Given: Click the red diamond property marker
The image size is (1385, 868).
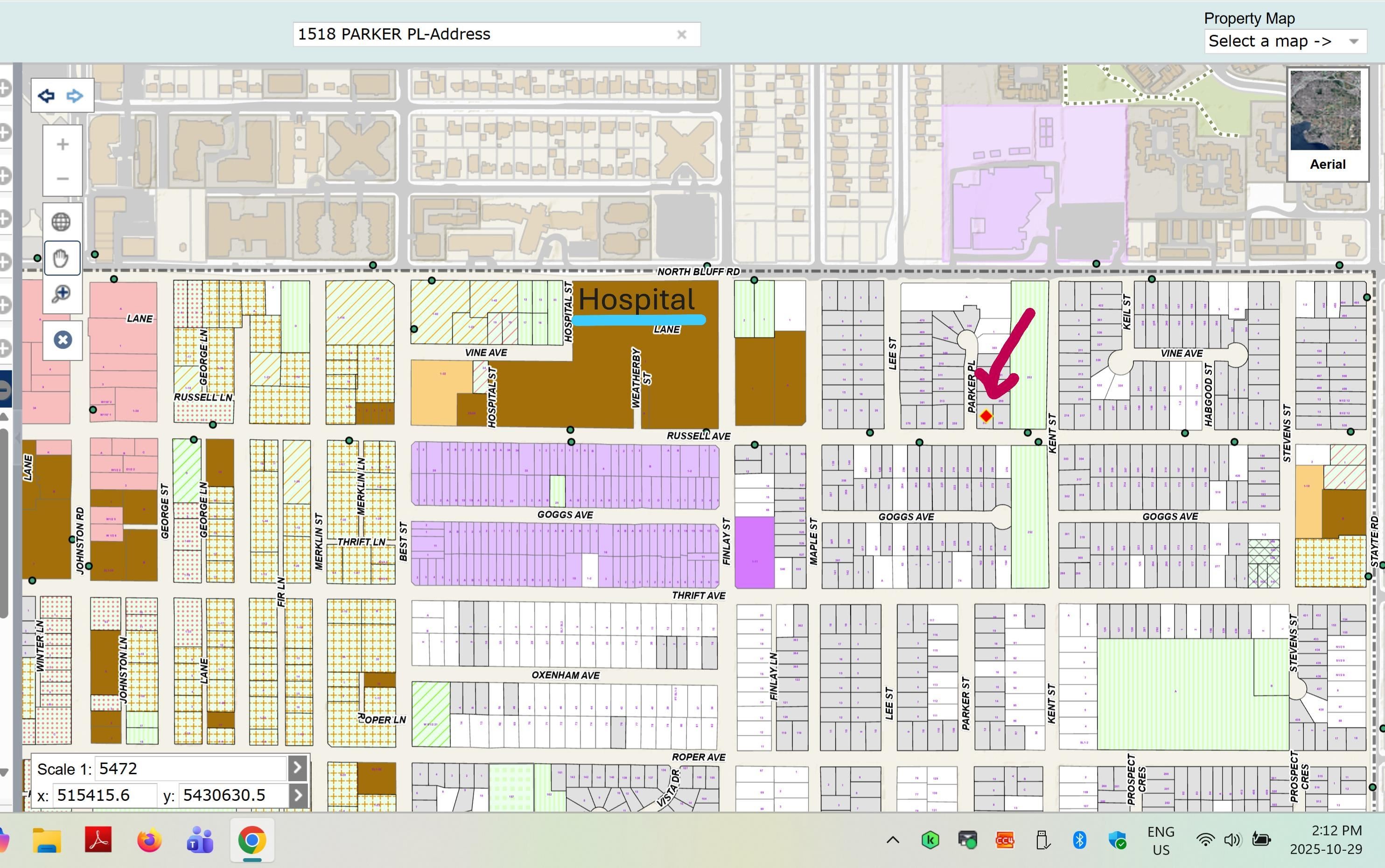Looking at the screenshot, I should click(986, 416).
